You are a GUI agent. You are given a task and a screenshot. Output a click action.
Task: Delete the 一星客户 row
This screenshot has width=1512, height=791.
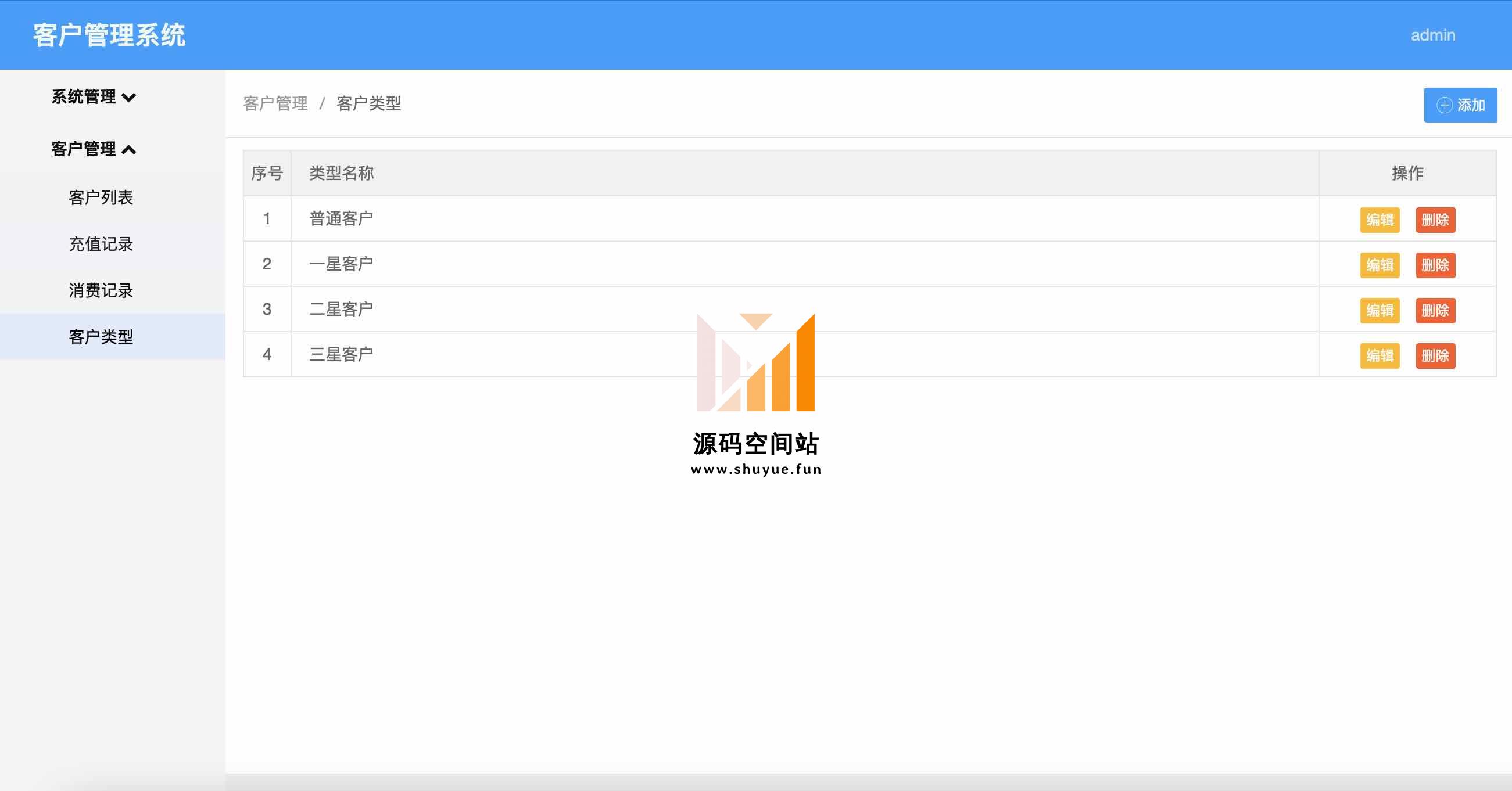[1435, 265]
